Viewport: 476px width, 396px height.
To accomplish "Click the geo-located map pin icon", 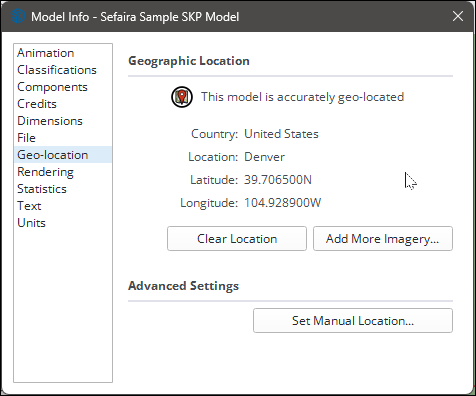I will (x=182, y=97).
